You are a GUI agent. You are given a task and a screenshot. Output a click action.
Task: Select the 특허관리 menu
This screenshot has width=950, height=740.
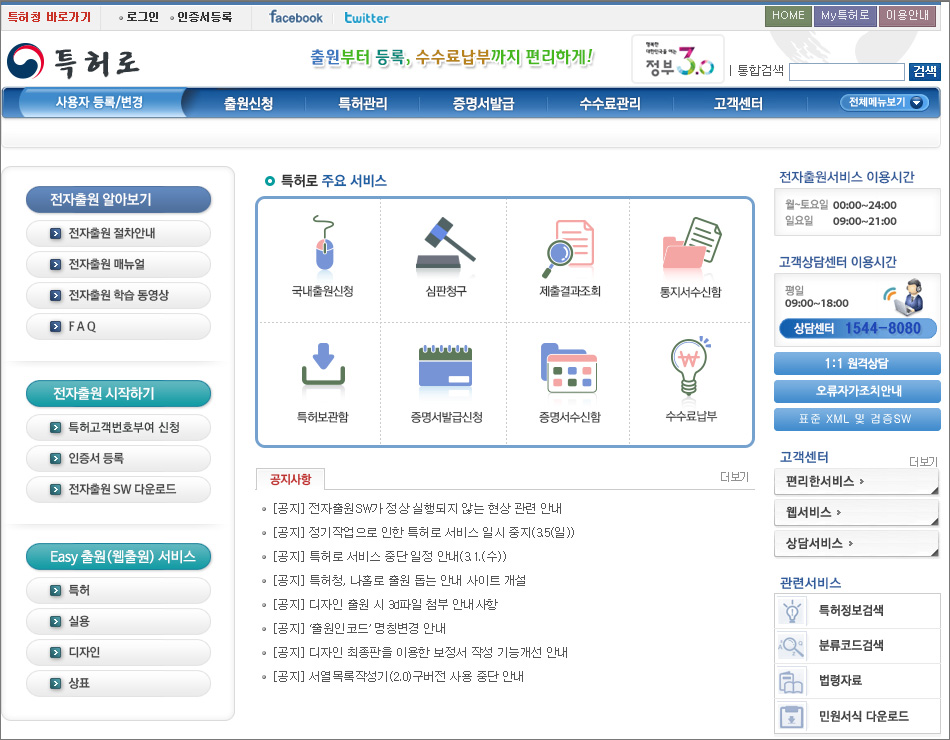point(362,104)
